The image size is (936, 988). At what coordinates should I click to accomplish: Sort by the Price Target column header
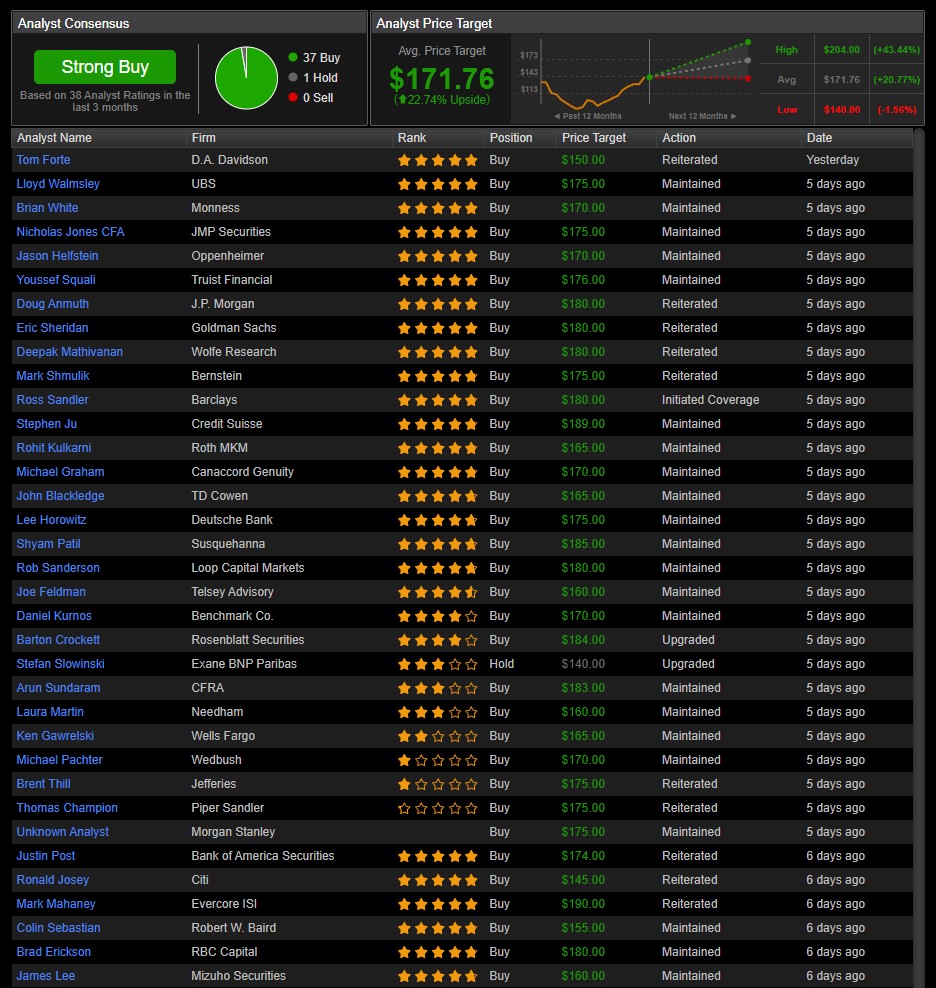(x=594, y=137)
